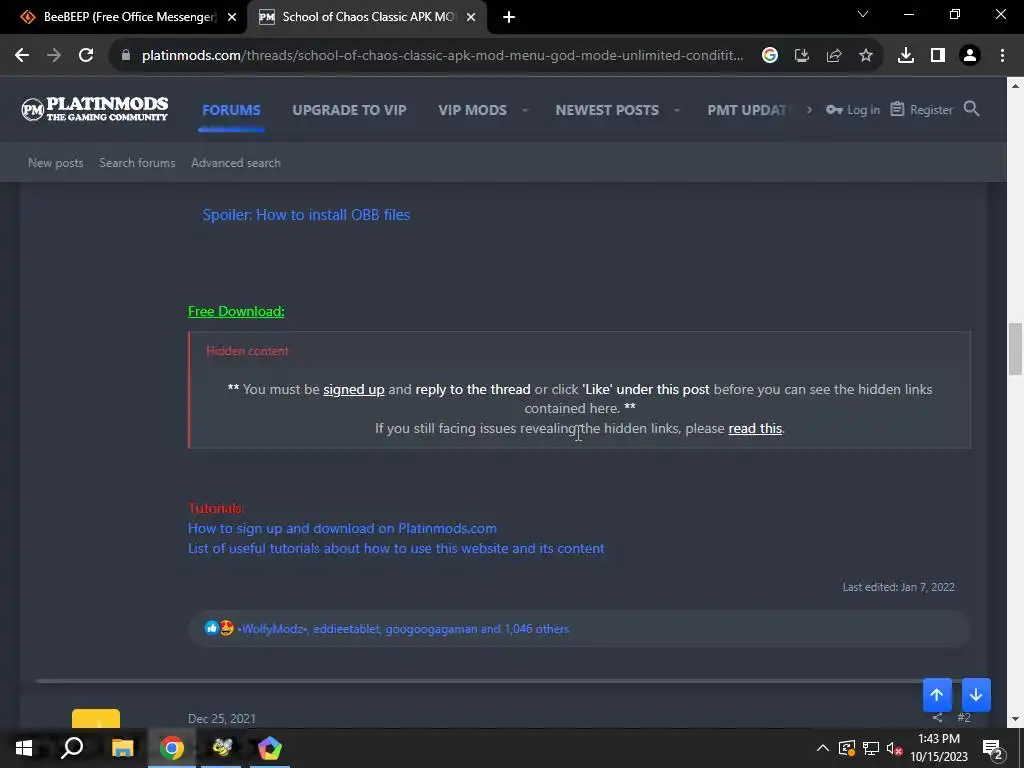1024x768 pixels.
Task: Click the Dec 25, 2021 post date
Action: point(221,718)
